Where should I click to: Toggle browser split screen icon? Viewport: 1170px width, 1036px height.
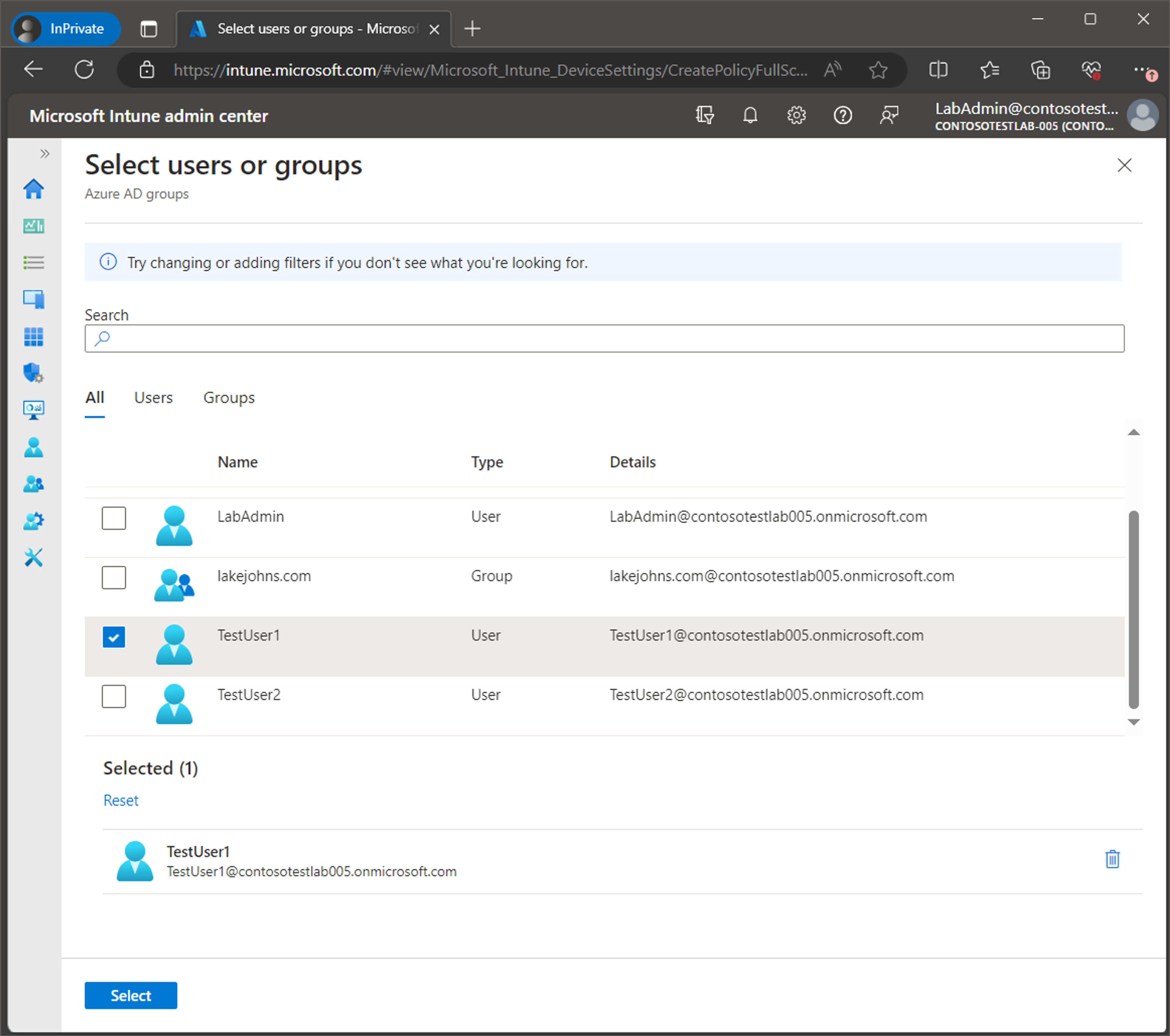tap(938, 70)
